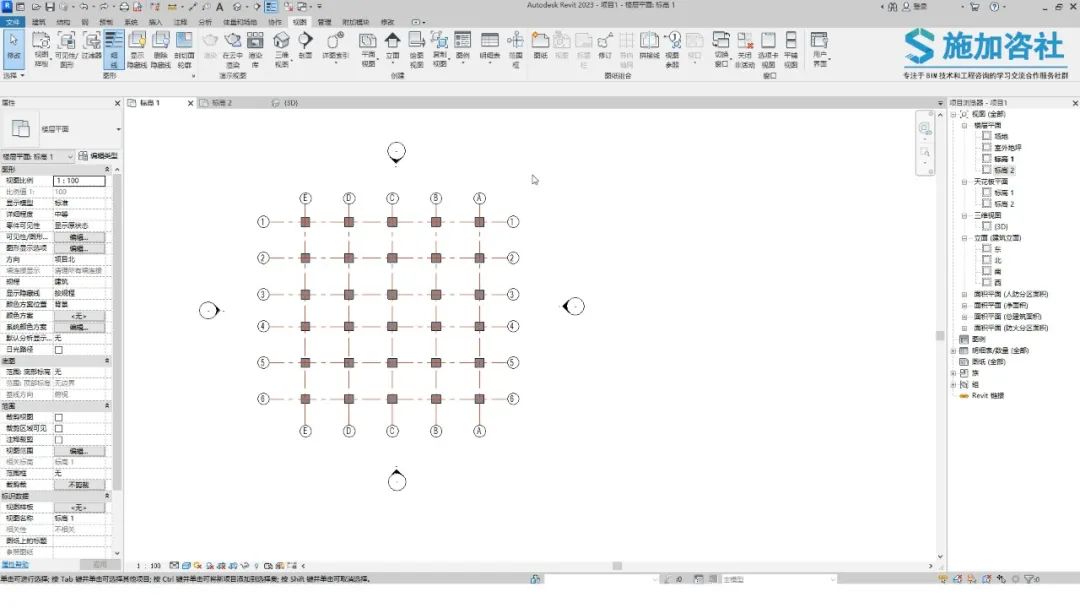
Task: Open the help question-mark icon in title bar
Action: point(995,7)
